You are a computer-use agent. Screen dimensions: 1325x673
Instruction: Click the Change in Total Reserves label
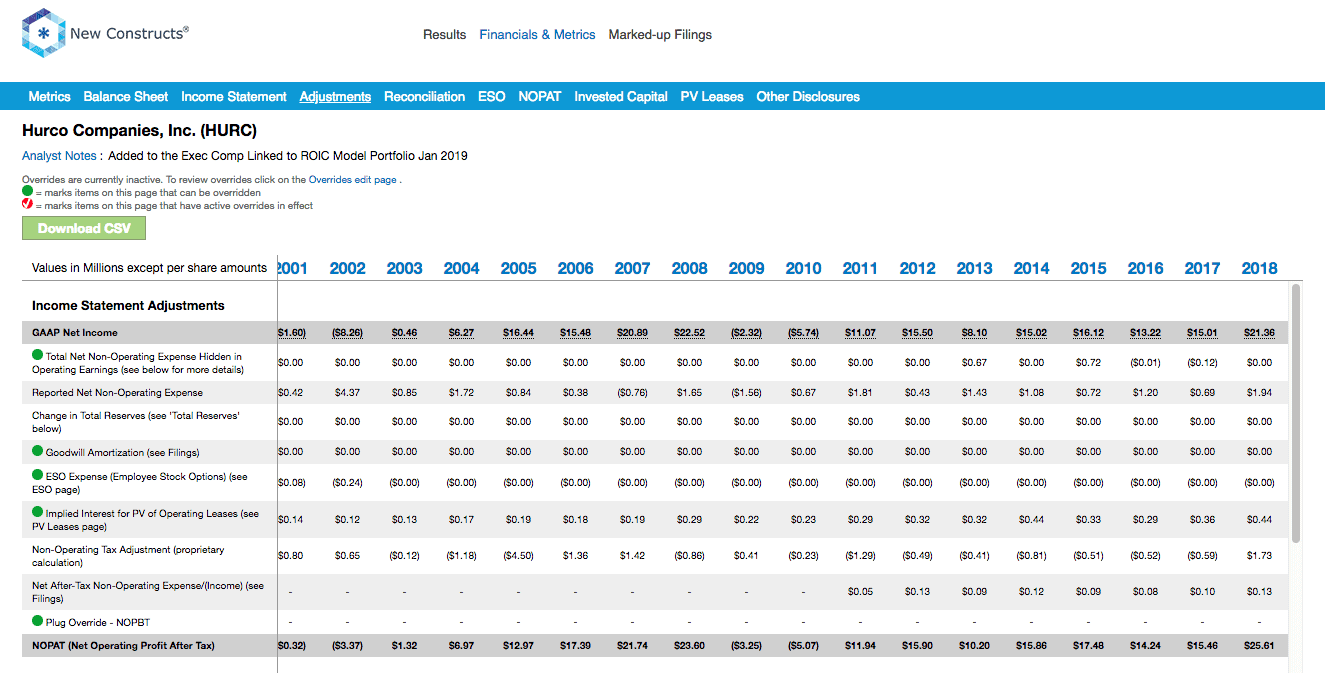tap(136, 421)
